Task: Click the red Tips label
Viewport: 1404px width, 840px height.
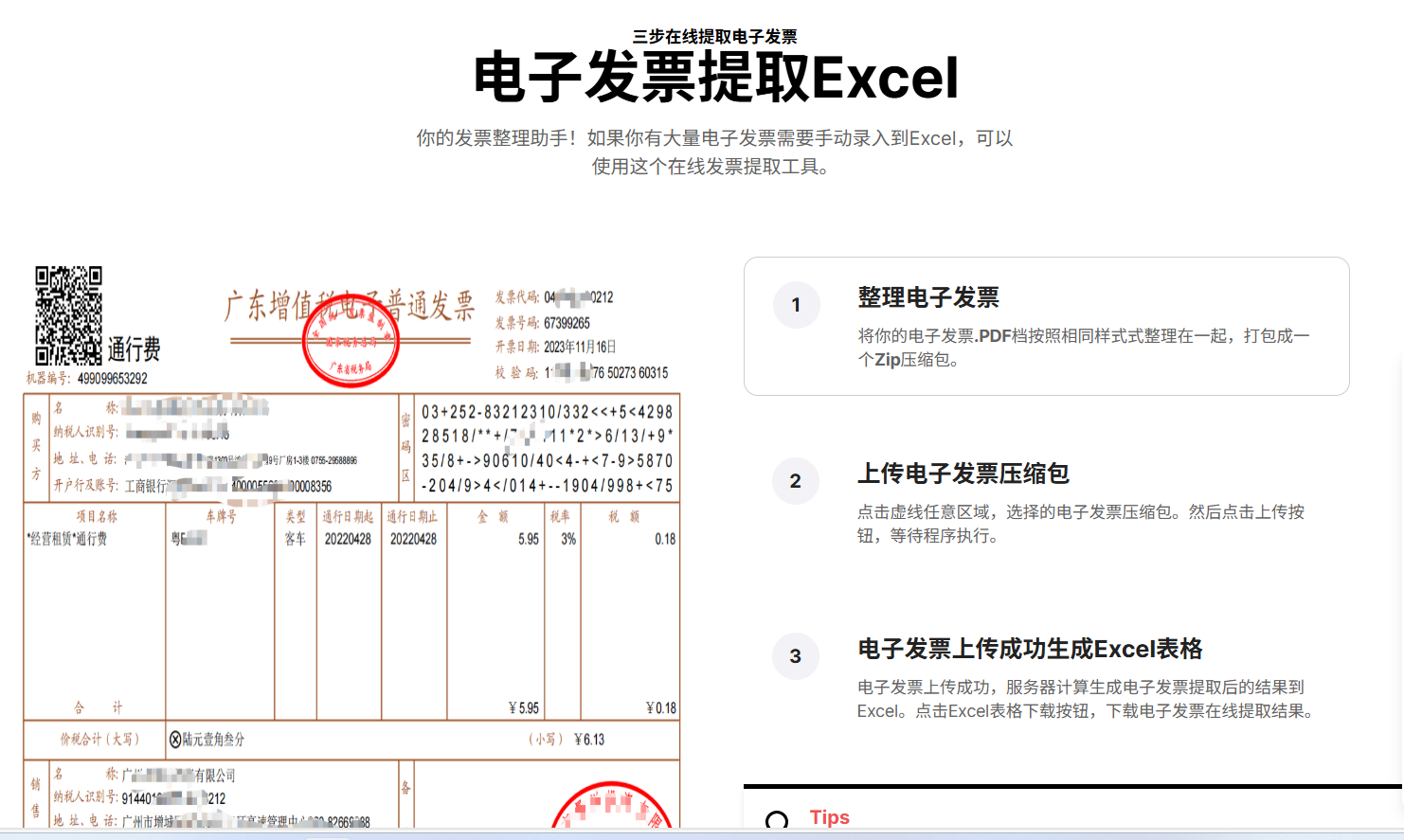Action: 829,817
